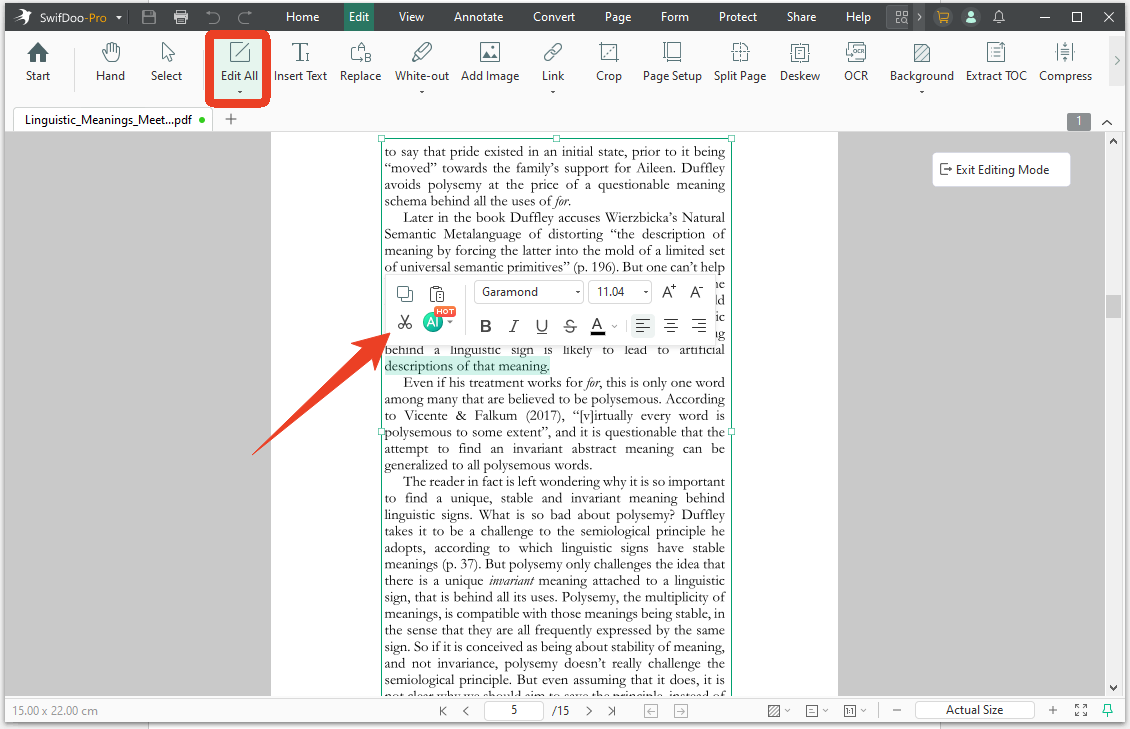Viewport: 1130px width, 729px height.
Task: Select the Crop tool
Action: [609, 61]
